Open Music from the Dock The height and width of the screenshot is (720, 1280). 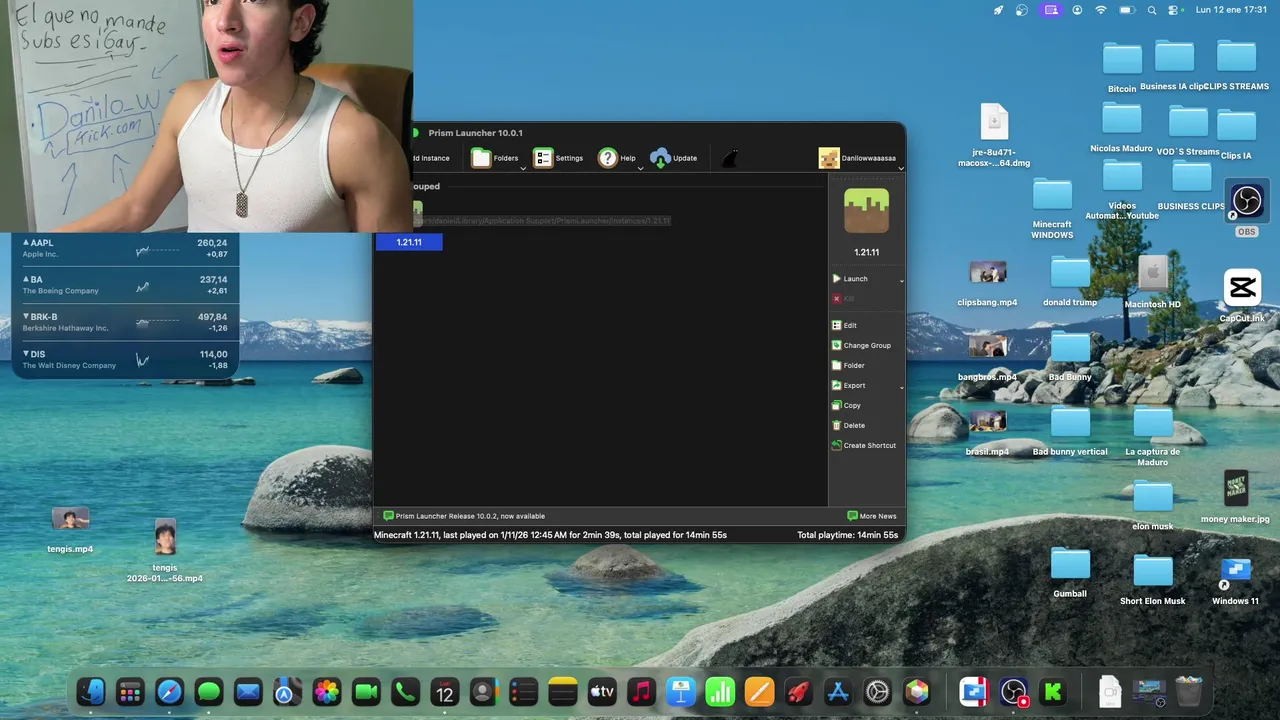point(641,692)
